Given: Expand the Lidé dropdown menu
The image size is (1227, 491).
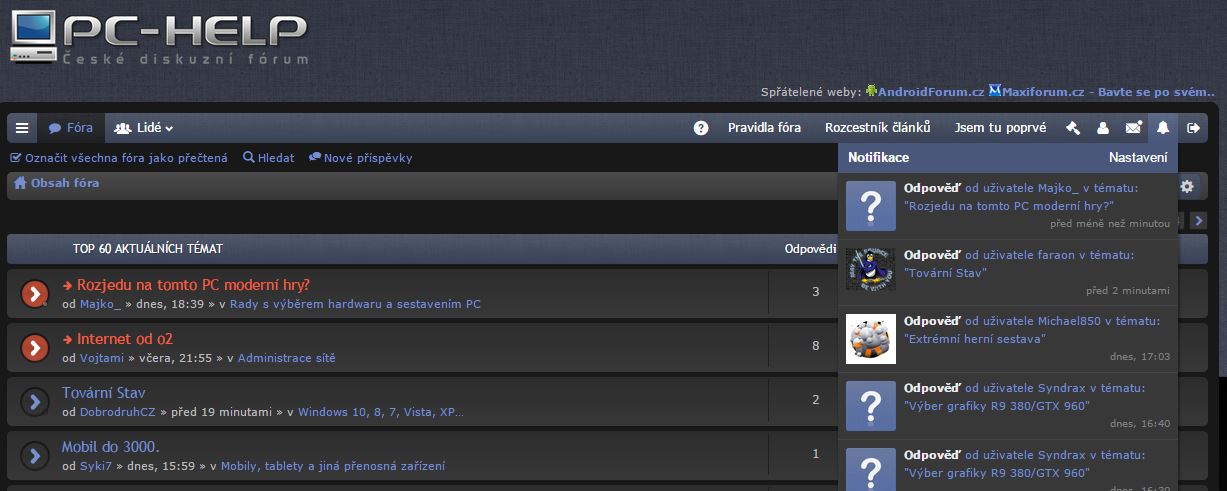Looking at the screenshot, I should [144, 128].
